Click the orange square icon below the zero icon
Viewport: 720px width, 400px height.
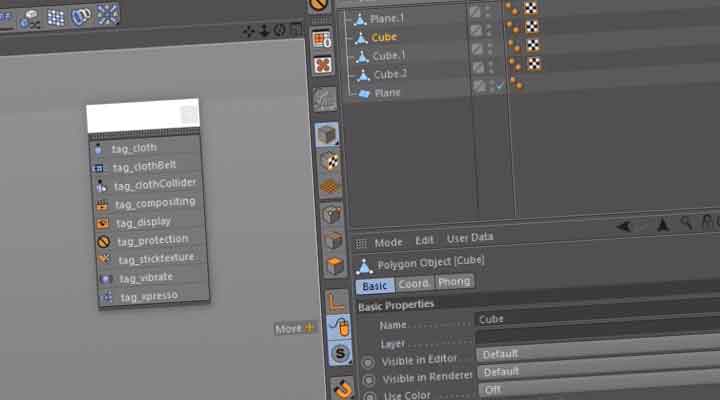[x=323, y=65]
